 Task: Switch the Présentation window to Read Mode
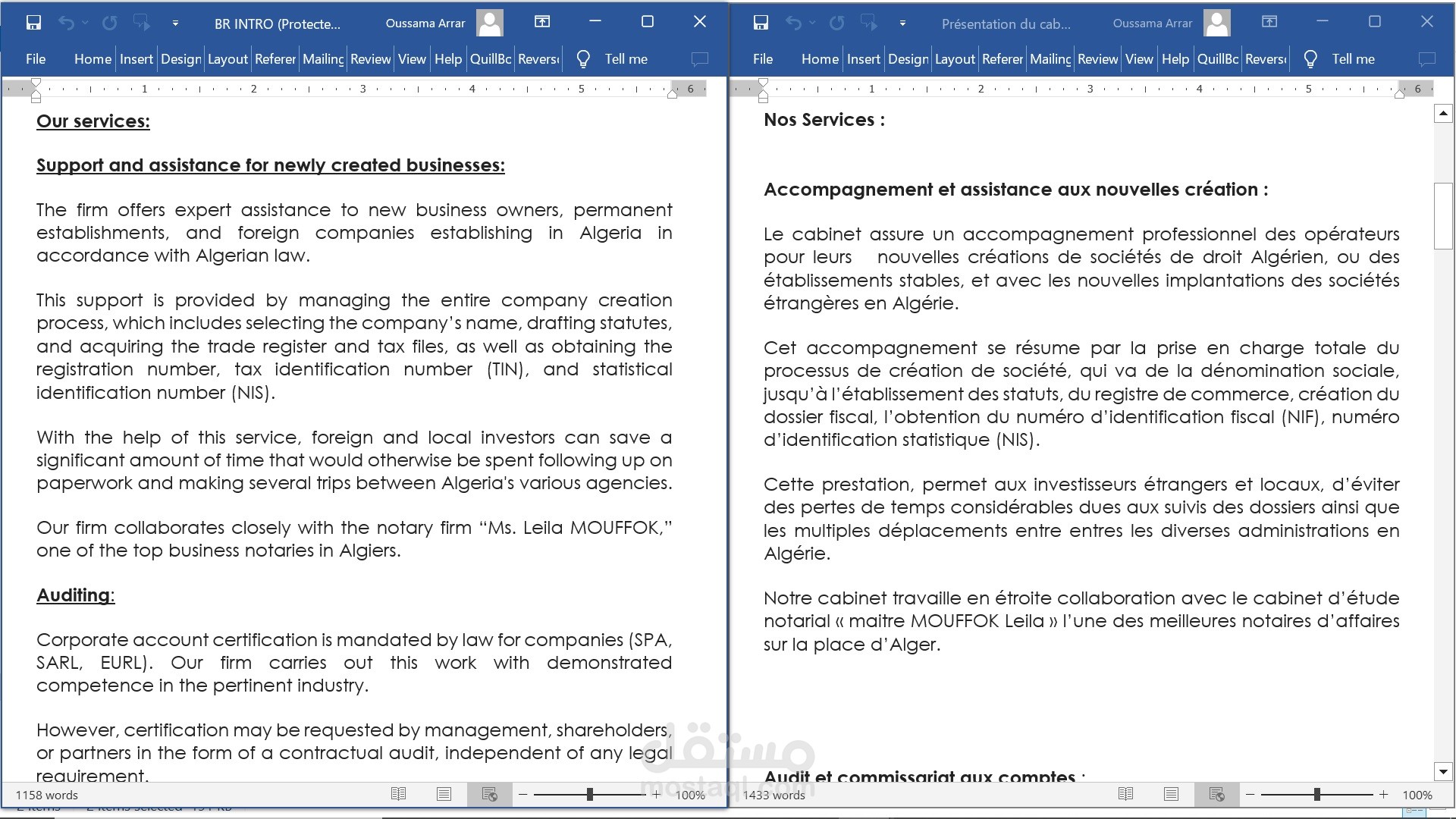click(1125, 794)
